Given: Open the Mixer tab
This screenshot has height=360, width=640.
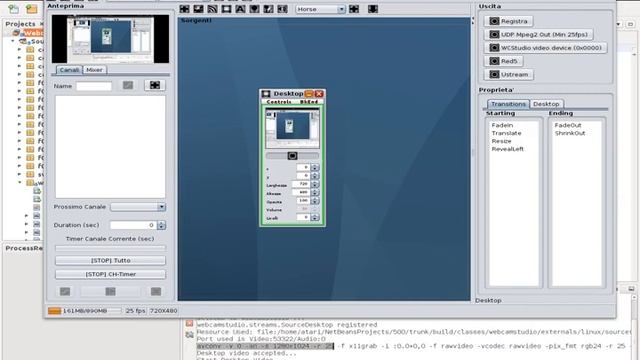Looking at the screenshot, I should (x=94, y=70).
